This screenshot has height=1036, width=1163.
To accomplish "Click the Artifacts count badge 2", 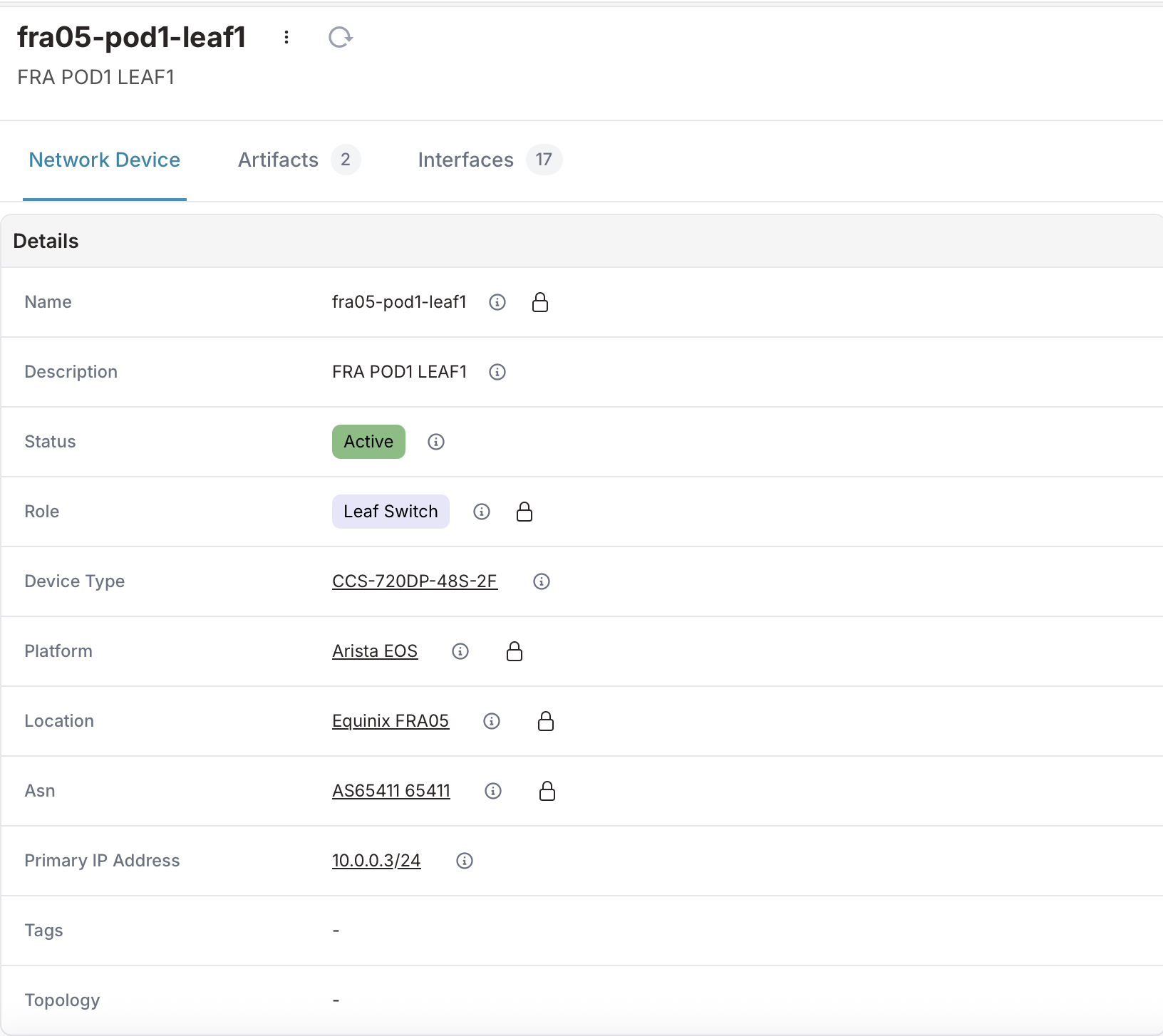I will (x=346, y=160).
